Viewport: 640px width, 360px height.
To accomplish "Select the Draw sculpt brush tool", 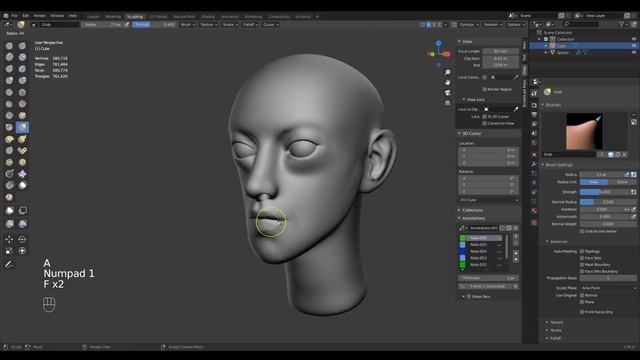I will point(9,46).
